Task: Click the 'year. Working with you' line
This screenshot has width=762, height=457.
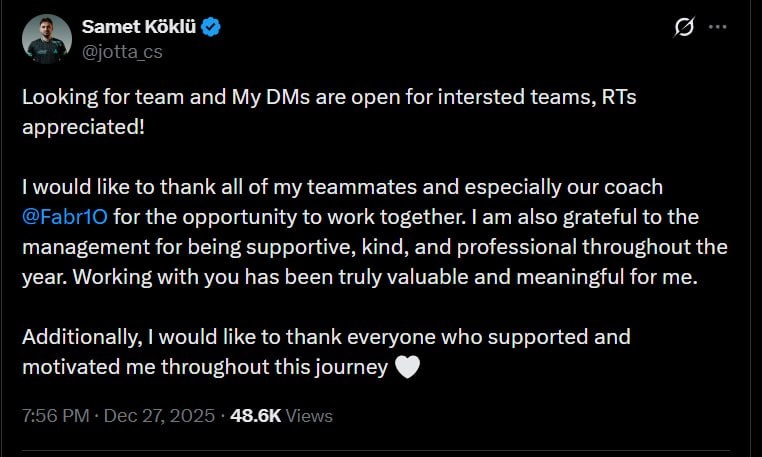Action: pyautogui.click(x=360, y=277)
